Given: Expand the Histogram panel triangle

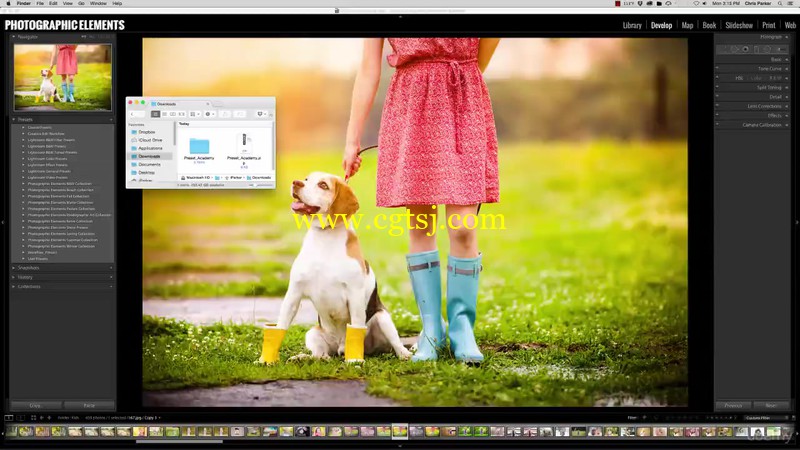Looking at the screenshot, I should pos(787,37).
